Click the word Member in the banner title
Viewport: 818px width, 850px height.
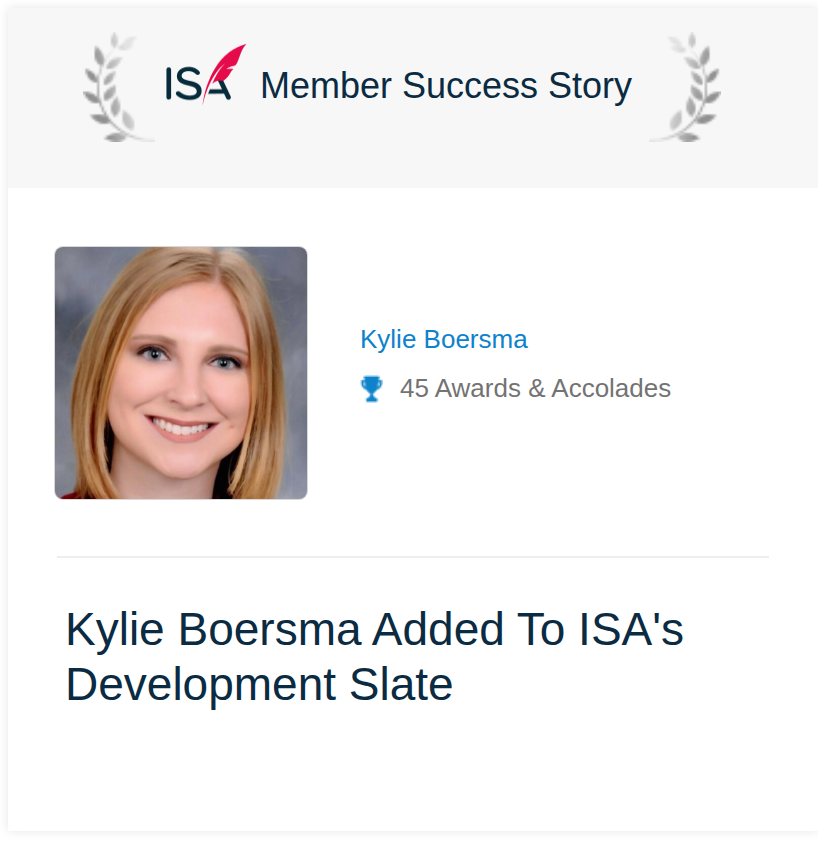326,86
